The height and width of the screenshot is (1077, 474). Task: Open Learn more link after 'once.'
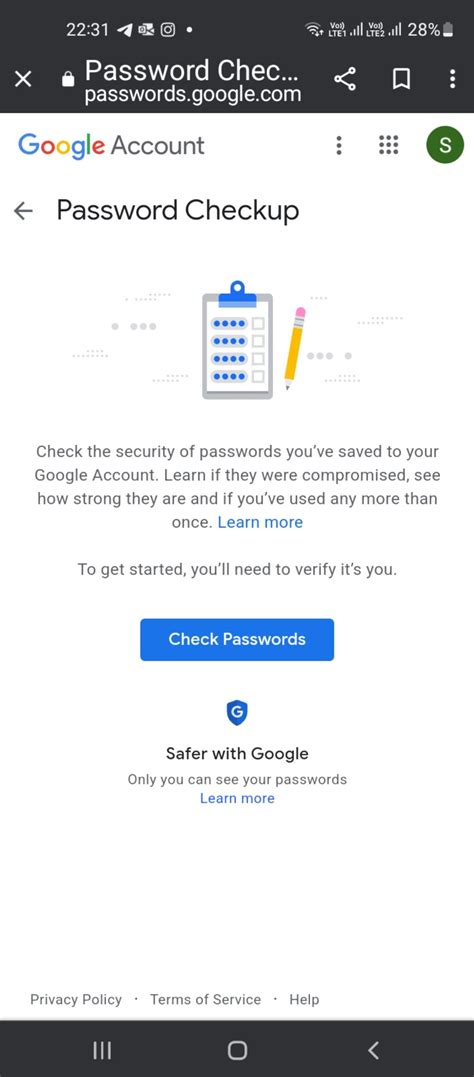pos(260,523)
